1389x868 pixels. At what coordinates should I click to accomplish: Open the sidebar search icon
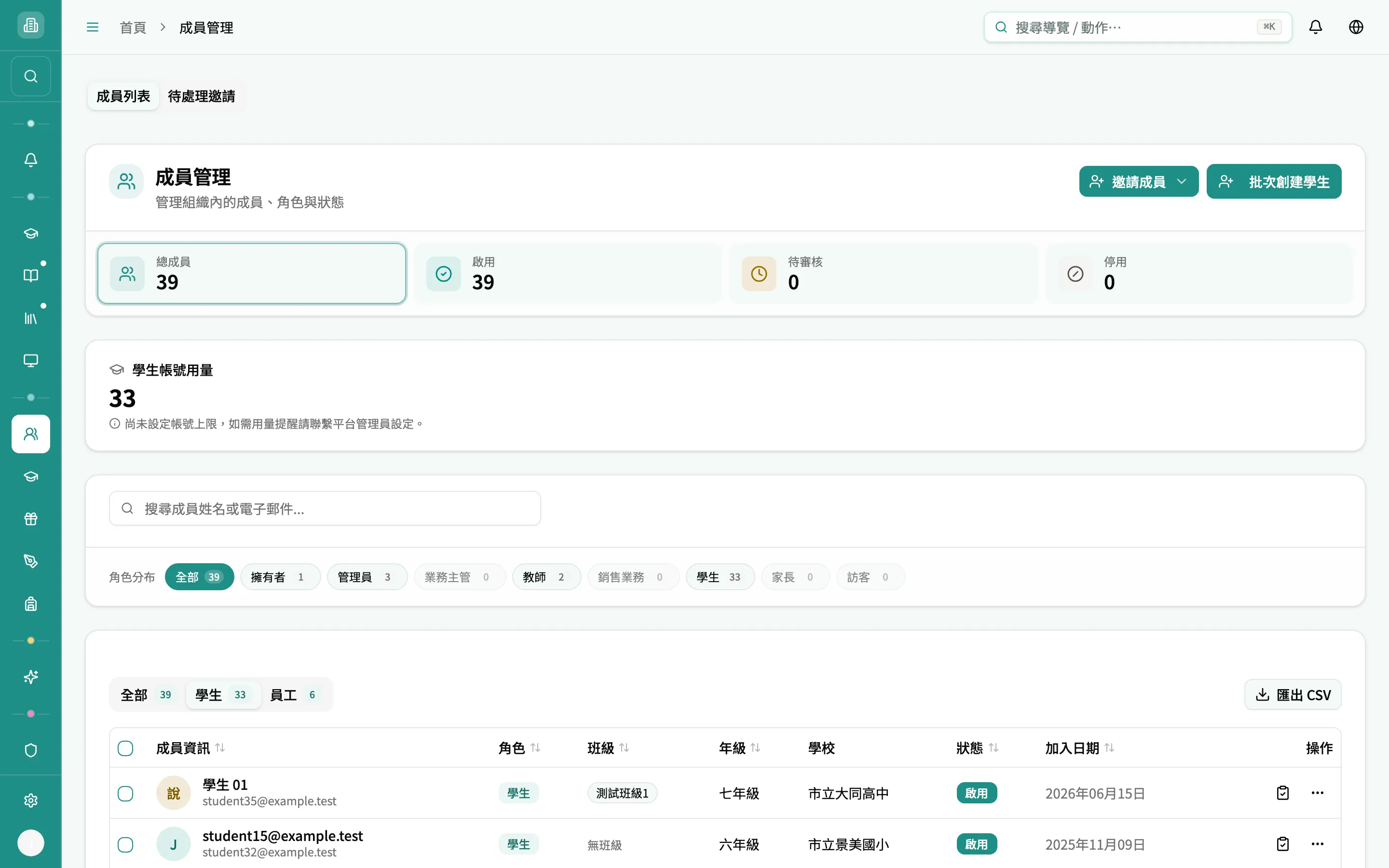tap(30, 76)
